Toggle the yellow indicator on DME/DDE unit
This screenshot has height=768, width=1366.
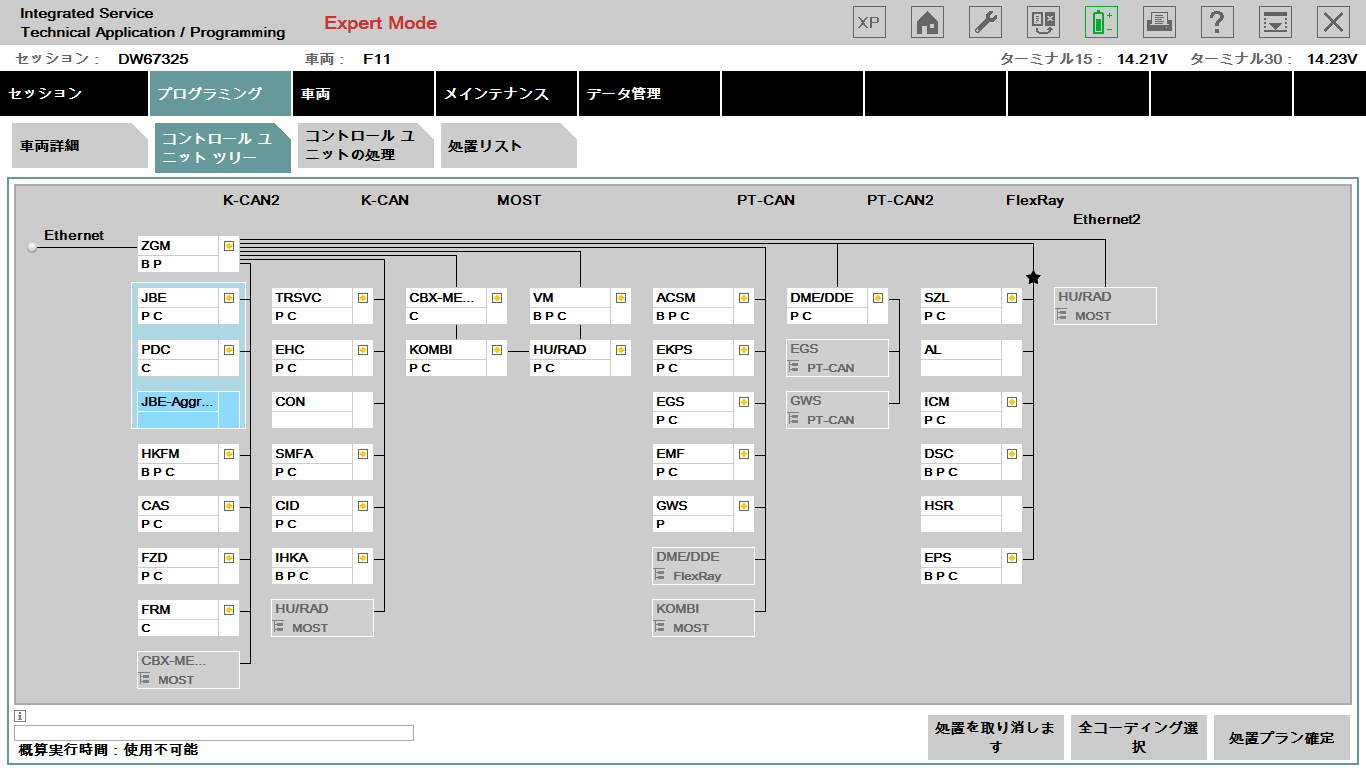[x=877, y=298]
